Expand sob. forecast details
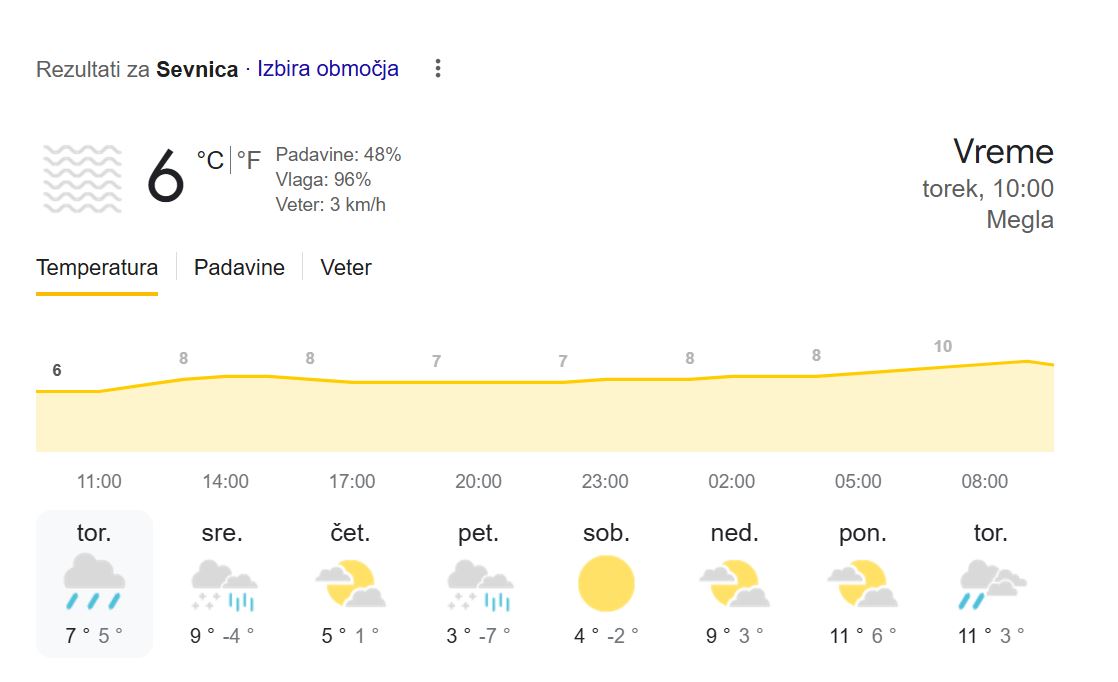This screenshot has height=682, width=1118. point(605,533)
